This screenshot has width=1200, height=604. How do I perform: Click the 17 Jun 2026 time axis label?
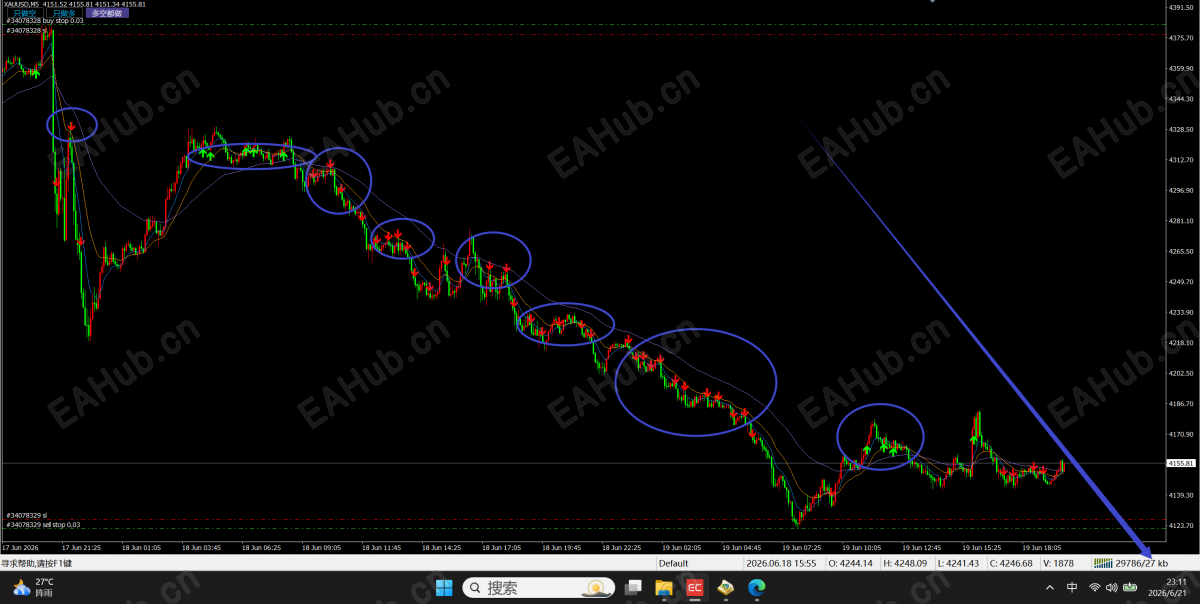[x=20, y=548]
